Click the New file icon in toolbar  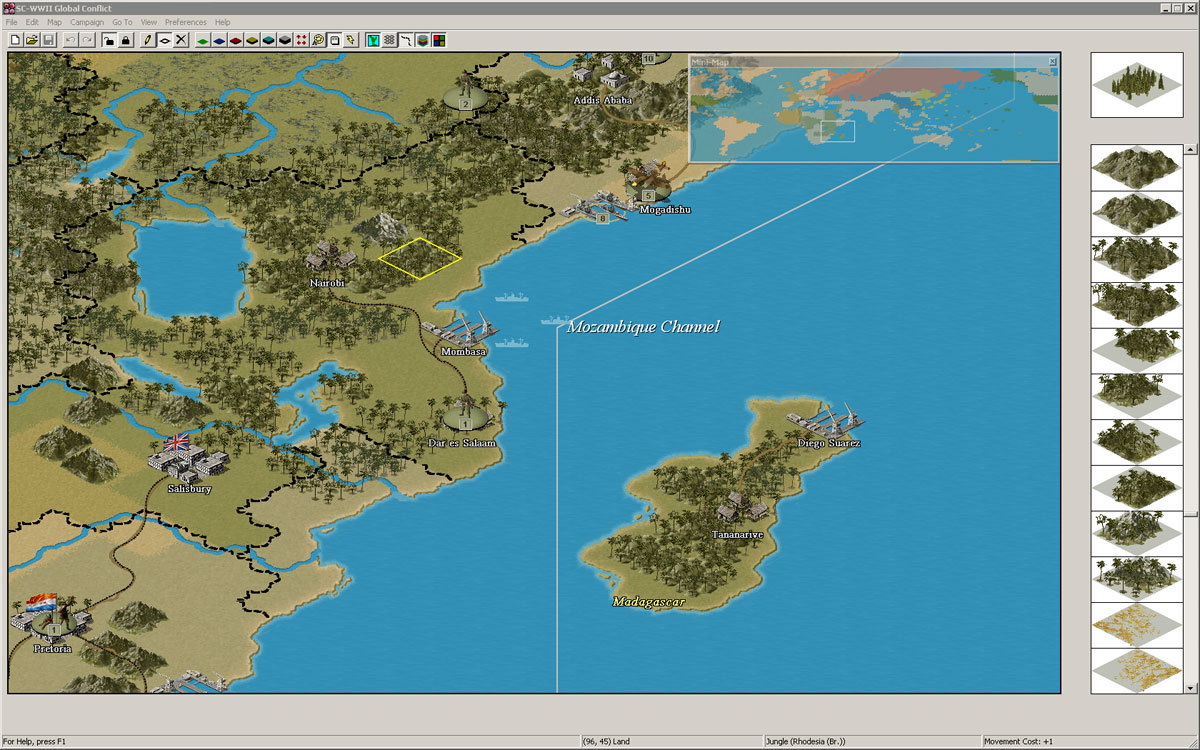point(16,40)
